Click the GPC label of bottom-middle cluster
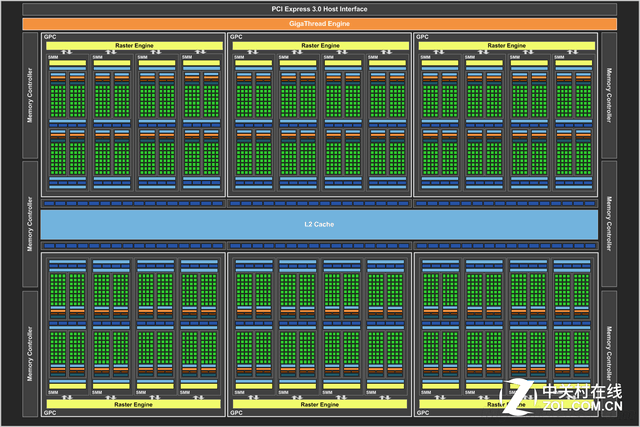Viewport: 640px width, 427px height. pyautogui.click(x=237, y=412)
